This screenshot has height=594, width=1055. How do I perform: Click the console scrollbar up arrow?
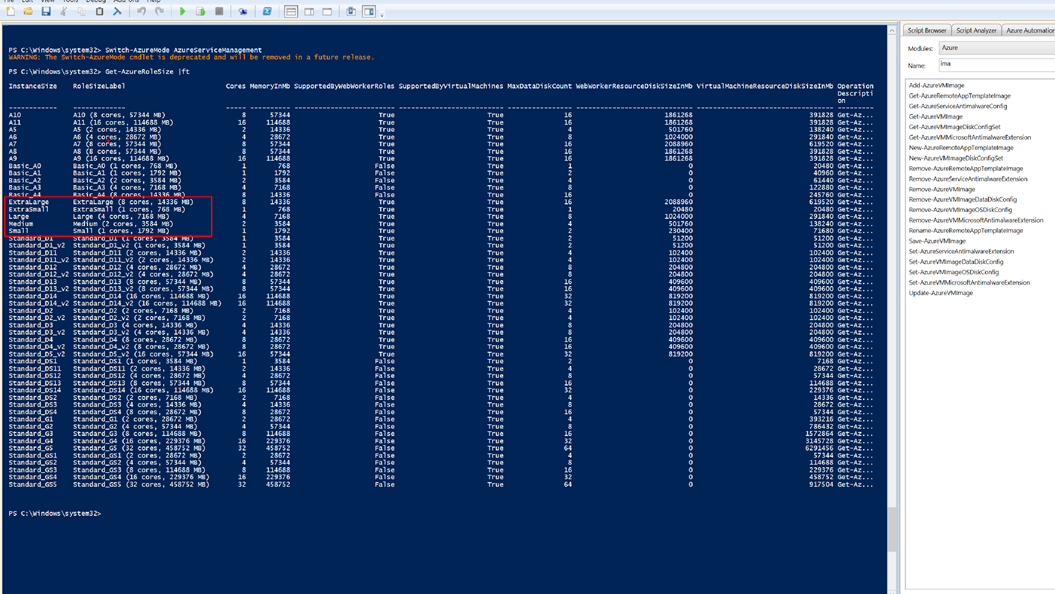[892, 31]
